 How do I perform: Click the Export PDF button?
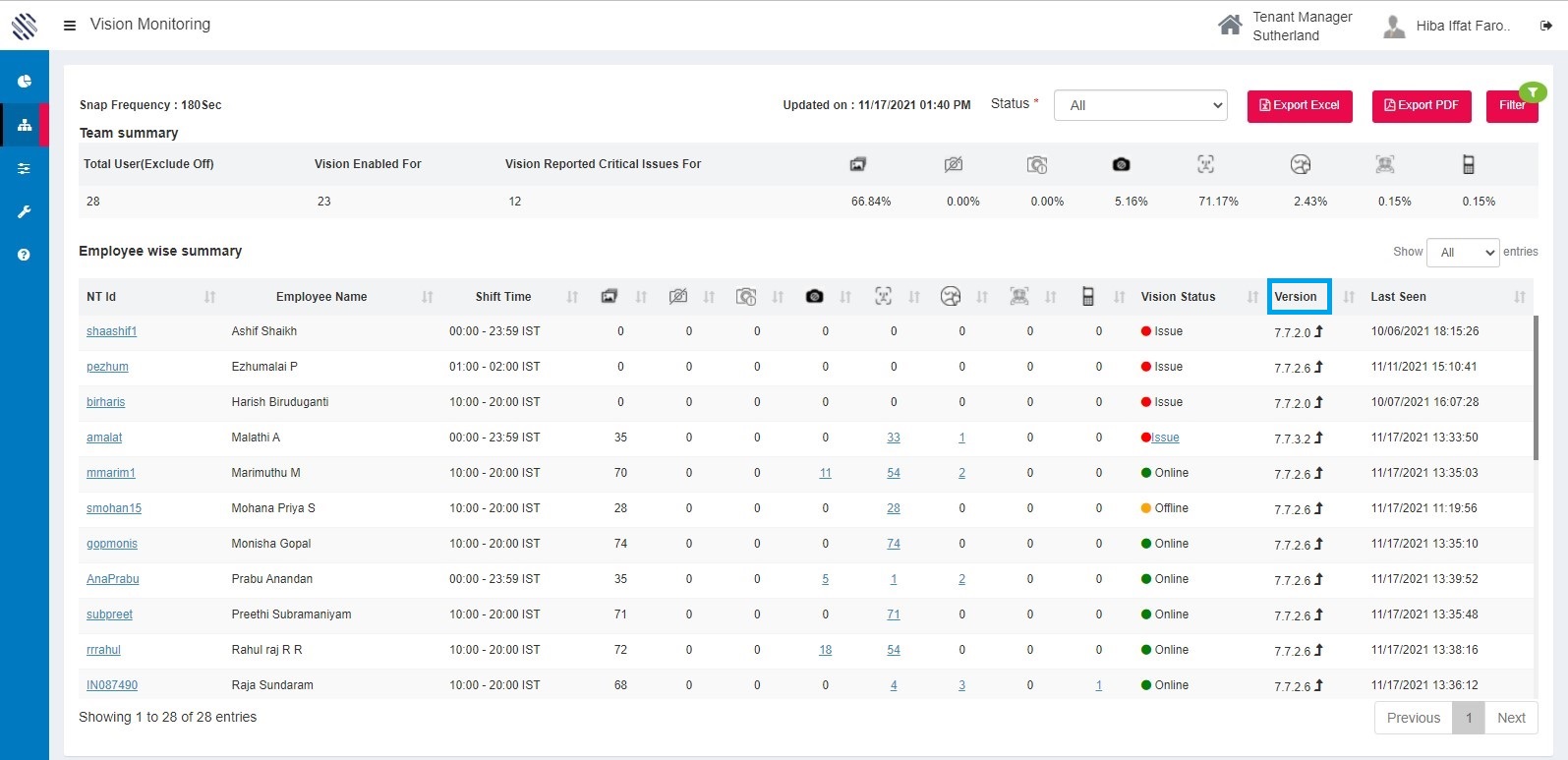tap(1421, 106)
